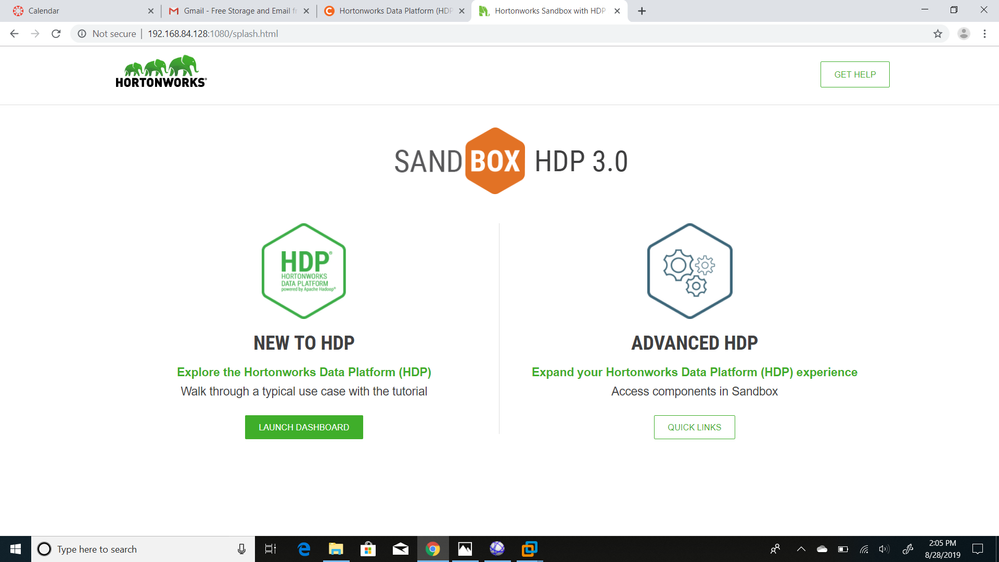Click the Not secure site info icon

(82, 34)
